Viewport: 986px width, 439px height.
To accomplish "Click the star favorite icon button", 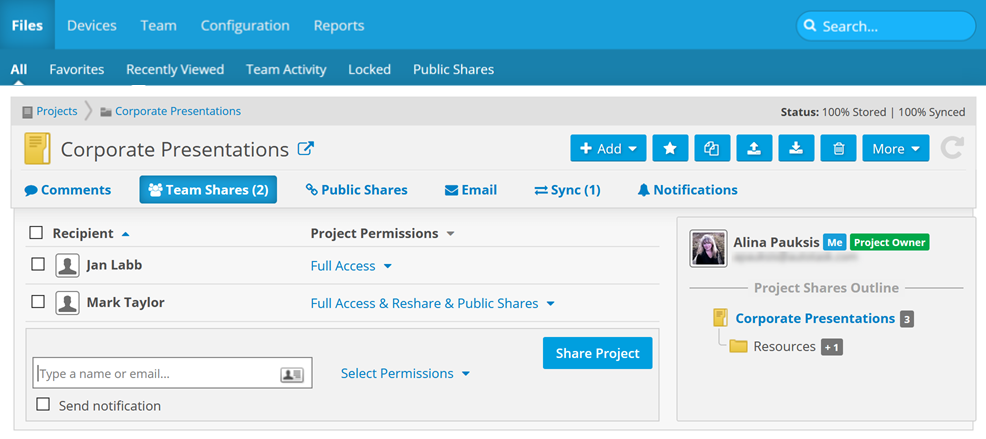I will 670,149.
